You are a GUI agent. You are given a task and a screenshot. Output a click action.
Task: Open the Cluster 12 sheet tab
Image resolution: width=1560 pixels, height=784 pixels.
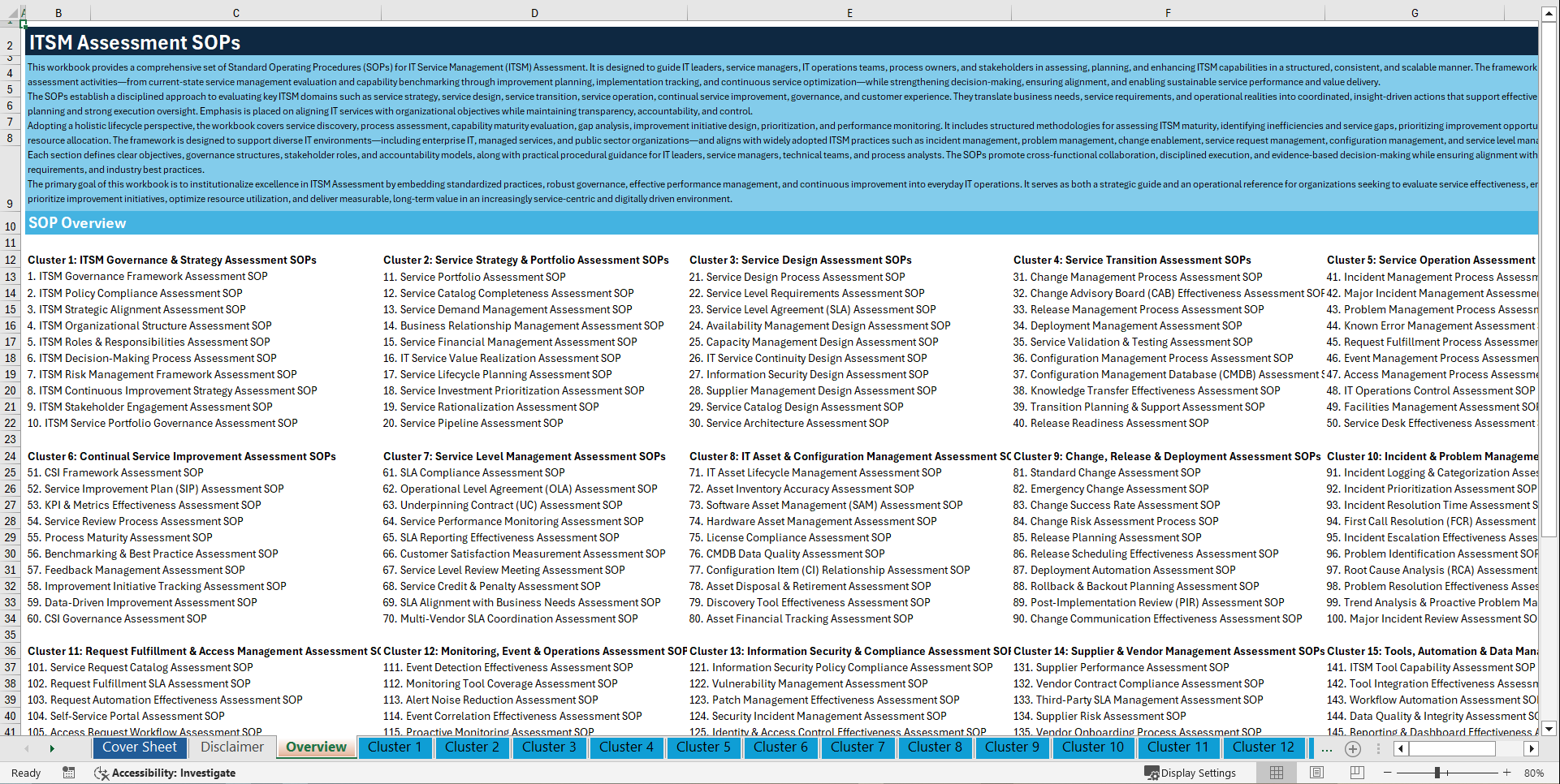[1264, 747]
